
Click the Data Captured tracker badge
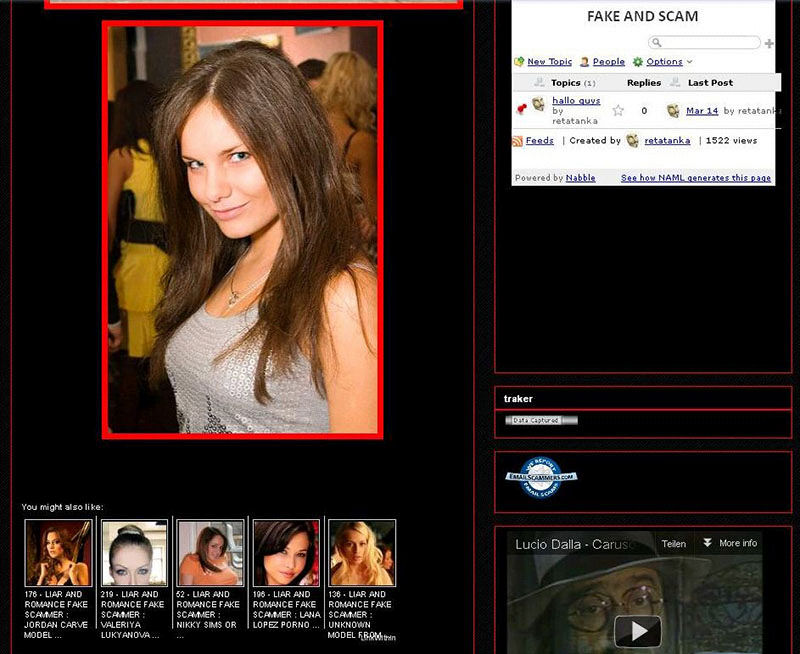541,420
